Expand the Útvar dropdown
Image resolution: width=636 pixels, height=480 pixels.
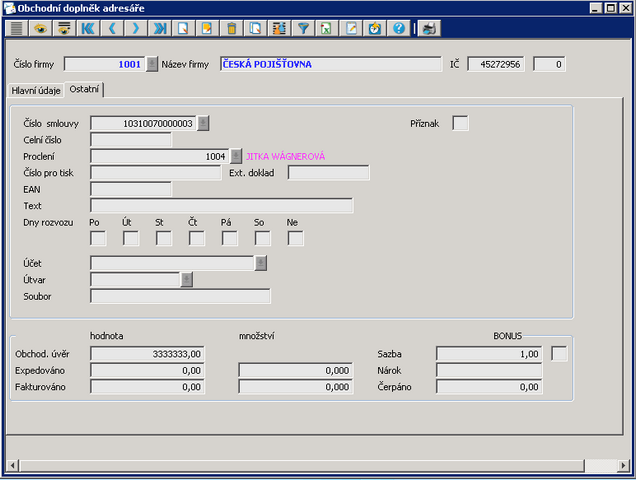(x=186, y=280)
